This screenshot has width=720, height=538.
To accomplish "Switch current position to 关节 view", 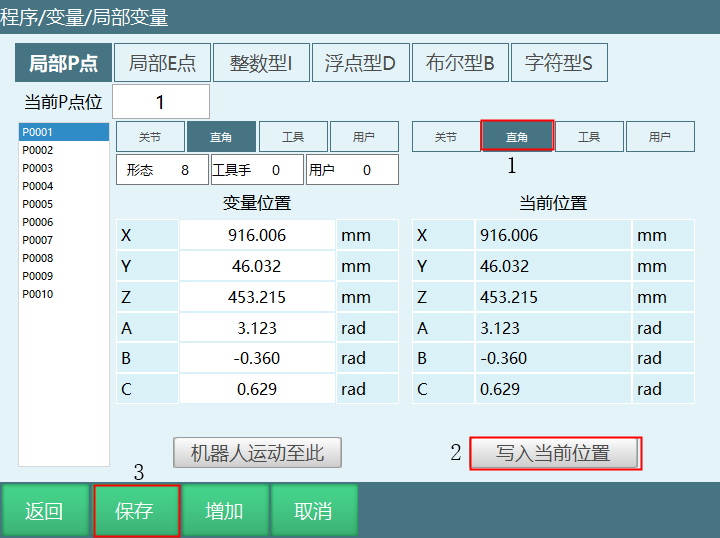I will click(x=445, y=137).
